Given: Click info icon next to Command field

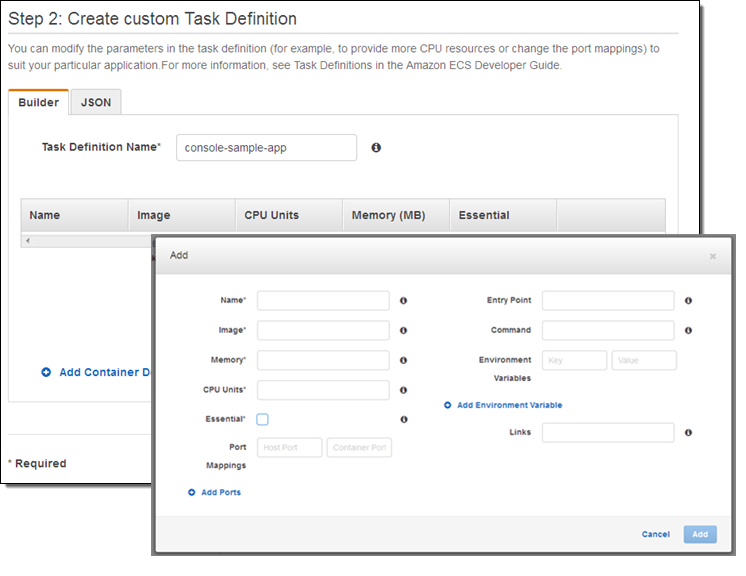Looking at the screenshot, I should (689, 330).
